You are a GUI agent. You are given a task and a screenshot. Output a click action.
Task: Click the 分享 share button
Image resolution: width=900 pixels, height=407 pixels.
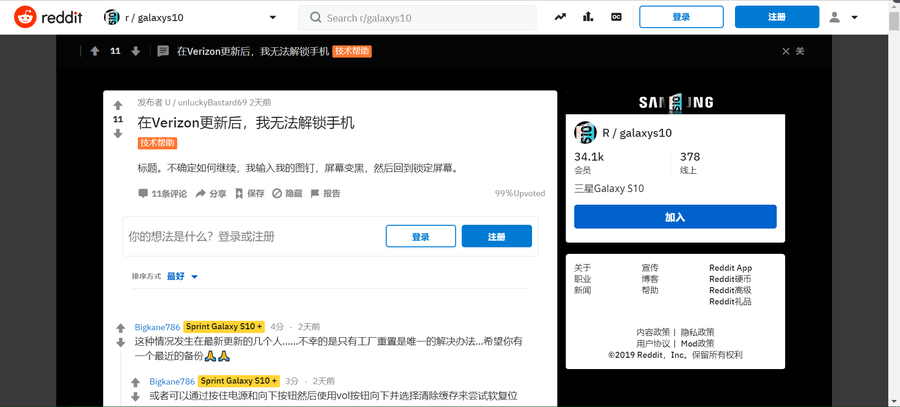pos(211,193)
